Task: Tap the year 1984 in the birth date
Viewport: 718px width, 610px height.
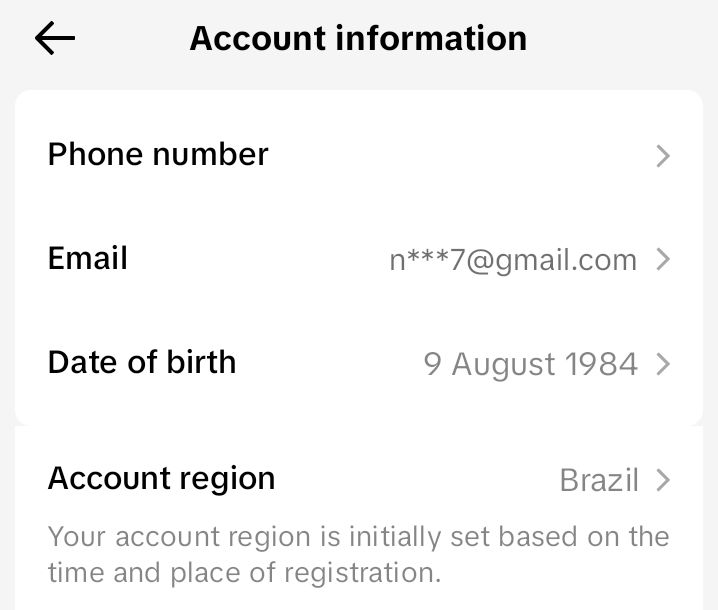Action: pyautogui.click(x=601, y=365)
